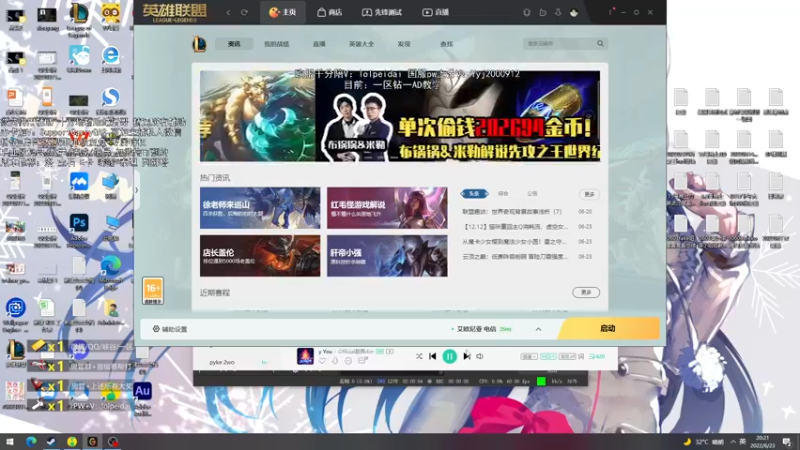Go back with the launcher back arrow
This screenshot has width=800, height=450.
[x=229, y=12]
